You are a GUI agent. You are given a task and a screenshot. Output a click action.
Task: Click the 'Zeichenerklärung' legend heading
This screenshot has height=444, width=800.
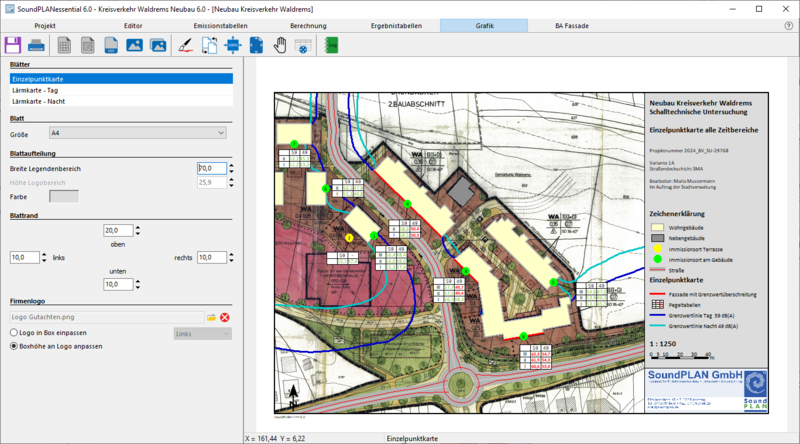(677, 214)
